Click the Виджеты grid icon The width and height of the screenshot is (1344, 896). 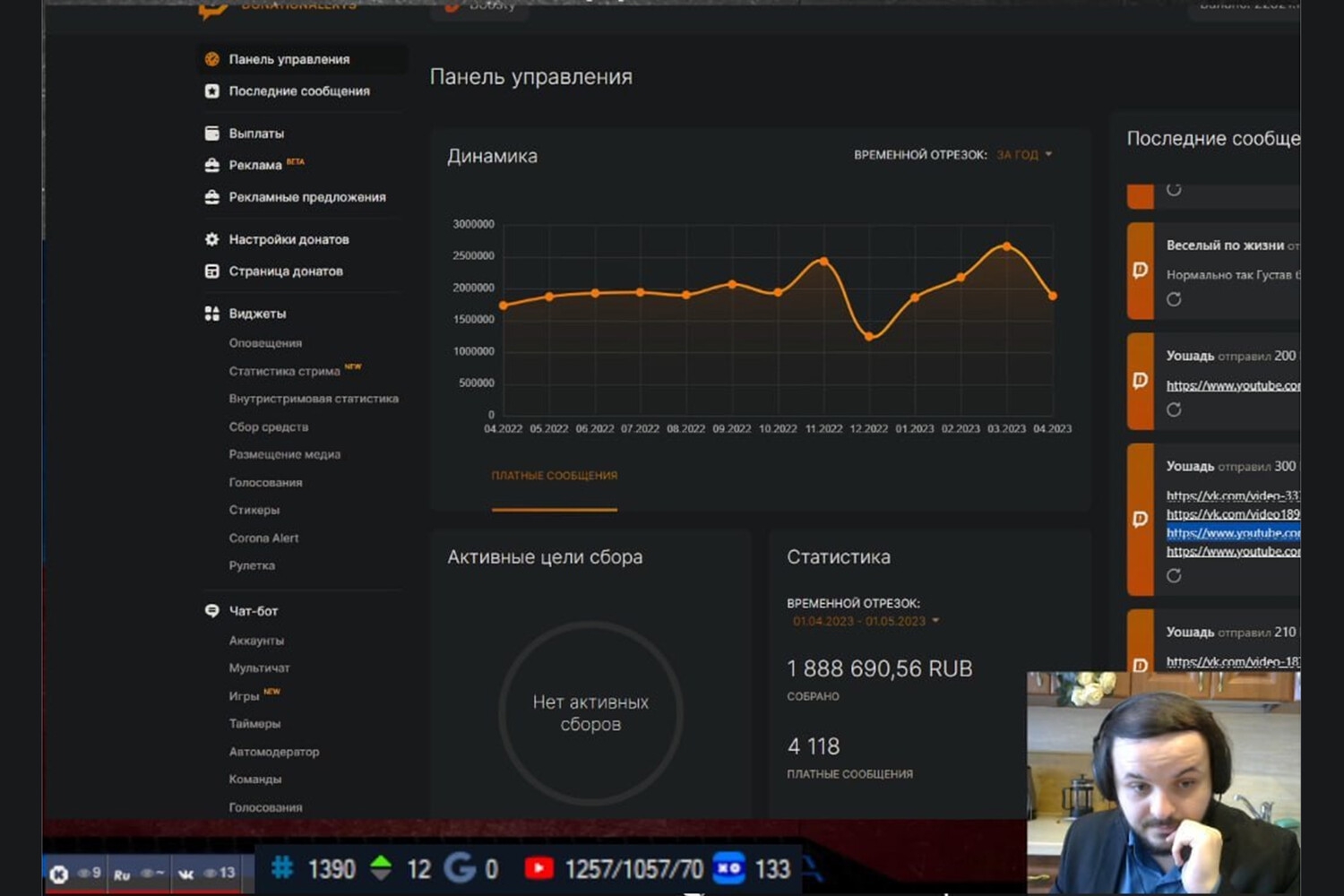[x=212, y=314]
